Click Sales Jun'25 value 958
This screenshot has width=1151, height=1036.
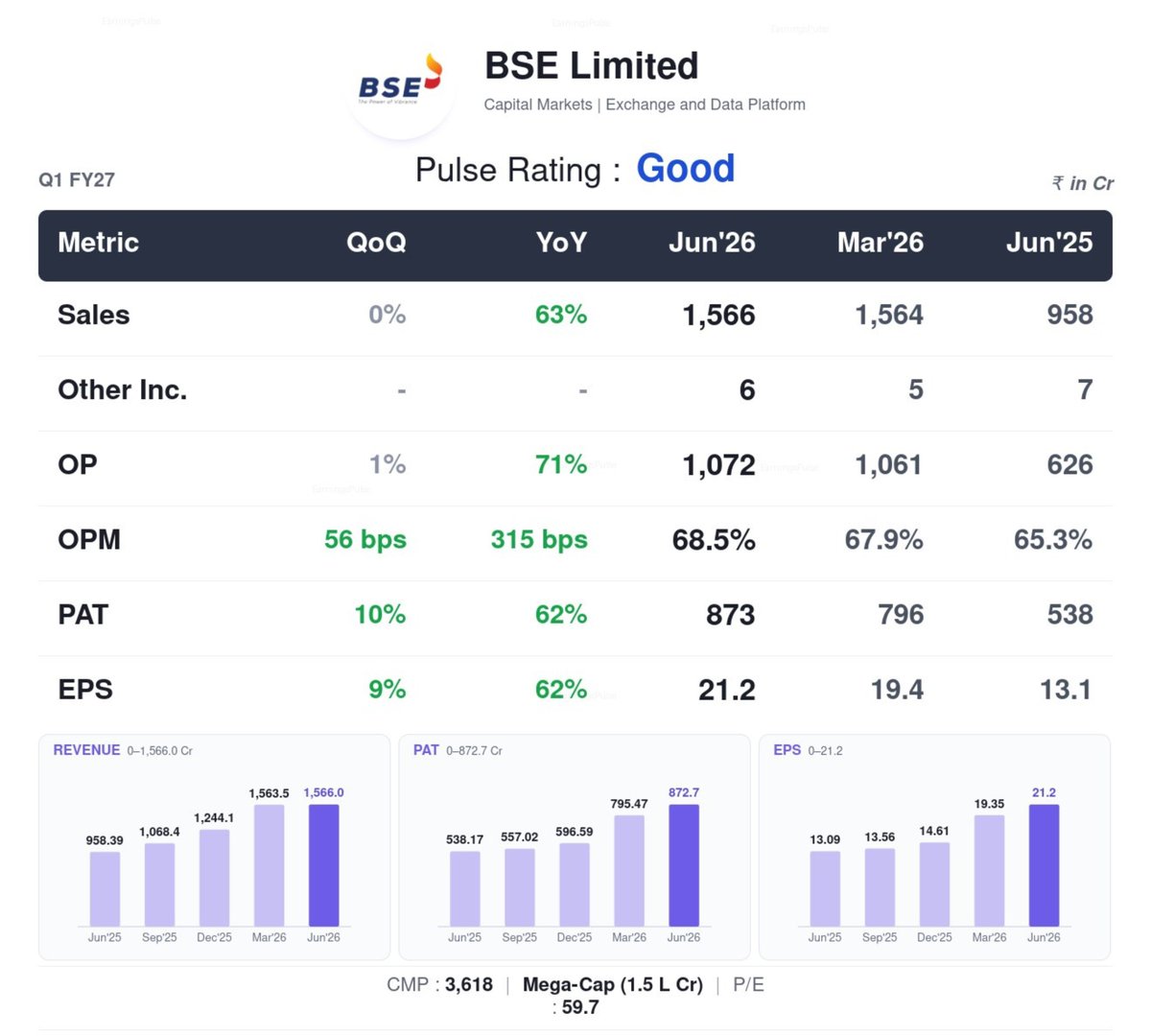click(1069, 316)
